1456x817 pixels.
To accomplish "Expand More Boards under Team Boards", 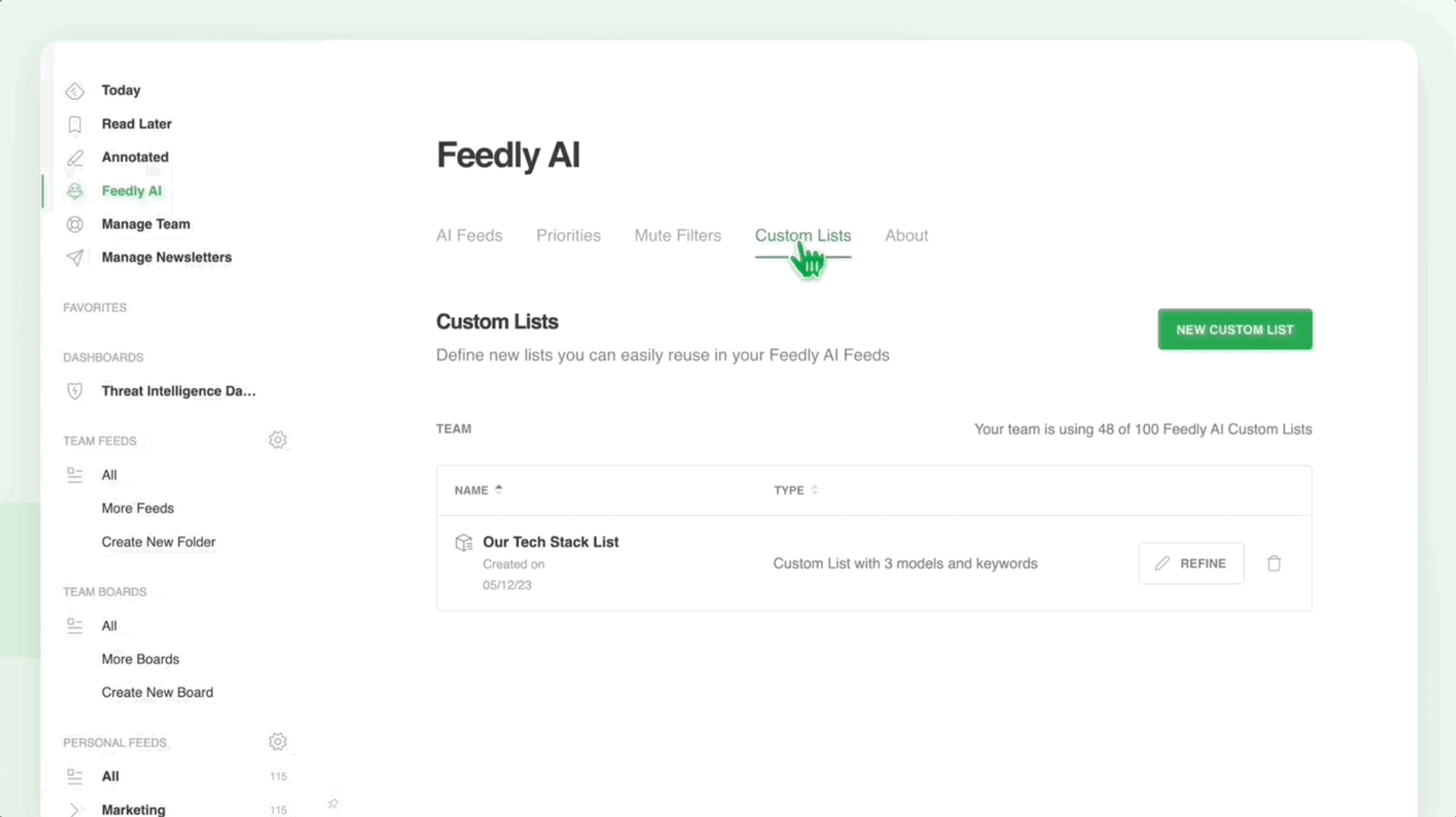I will pos(140,659).
